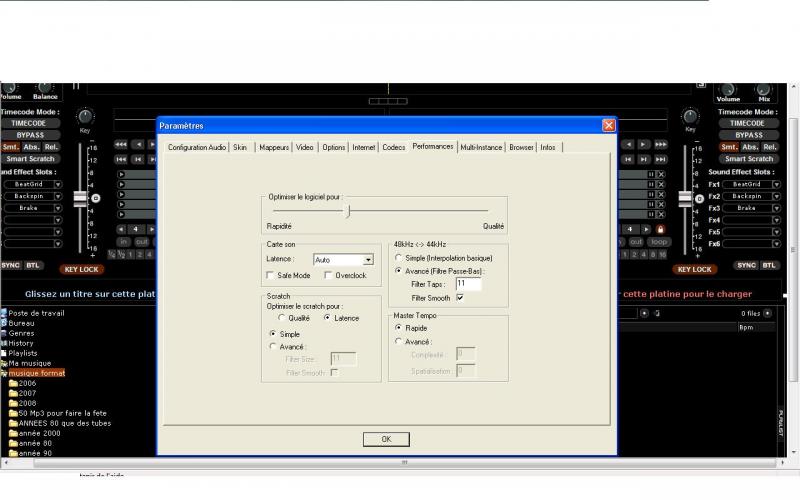Screen dimensions: 800x500
Task: Open the Latence dropdown
Action: click(368, 259)
